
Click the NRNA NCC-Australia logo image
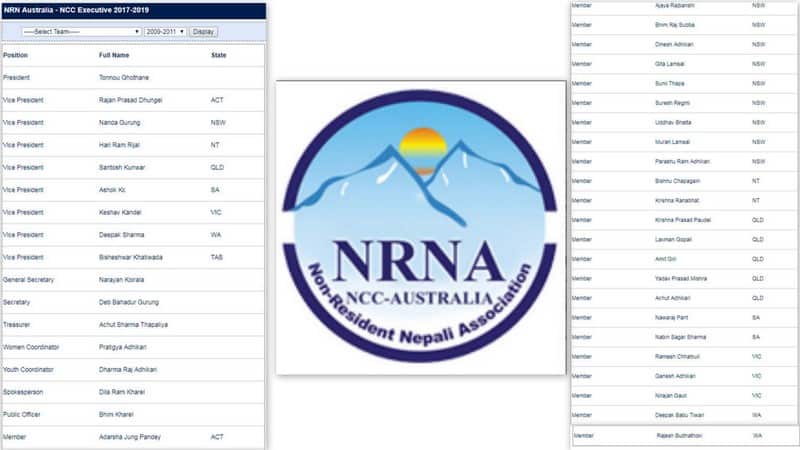pos(421,227)
